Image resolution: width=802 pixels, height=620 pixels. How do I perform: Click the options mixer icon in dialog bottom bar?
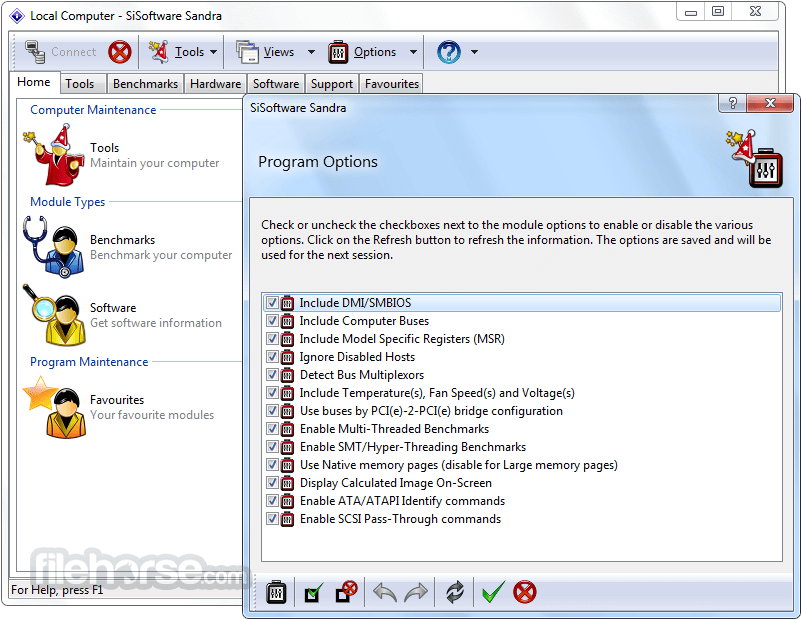[276, 592]
